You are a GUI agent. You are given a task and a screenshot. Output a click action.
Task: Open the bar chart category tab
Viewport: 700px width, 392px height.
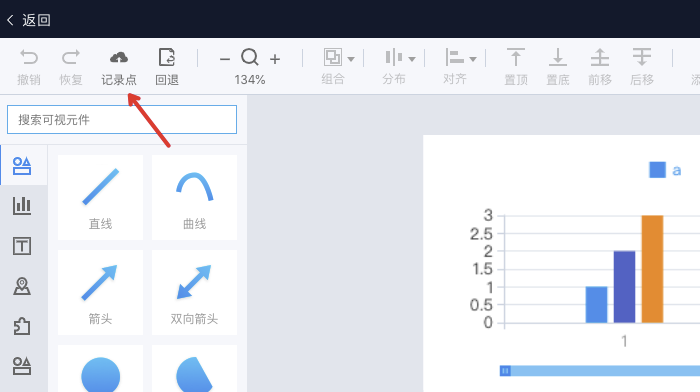[22, 206]
